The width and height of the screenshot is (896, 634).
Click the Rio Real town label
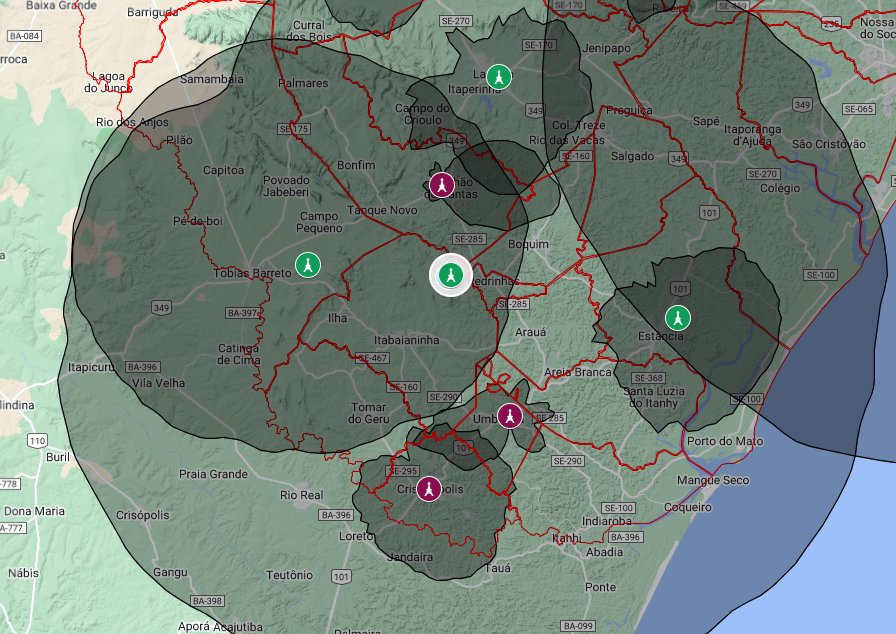click(302, 495)
